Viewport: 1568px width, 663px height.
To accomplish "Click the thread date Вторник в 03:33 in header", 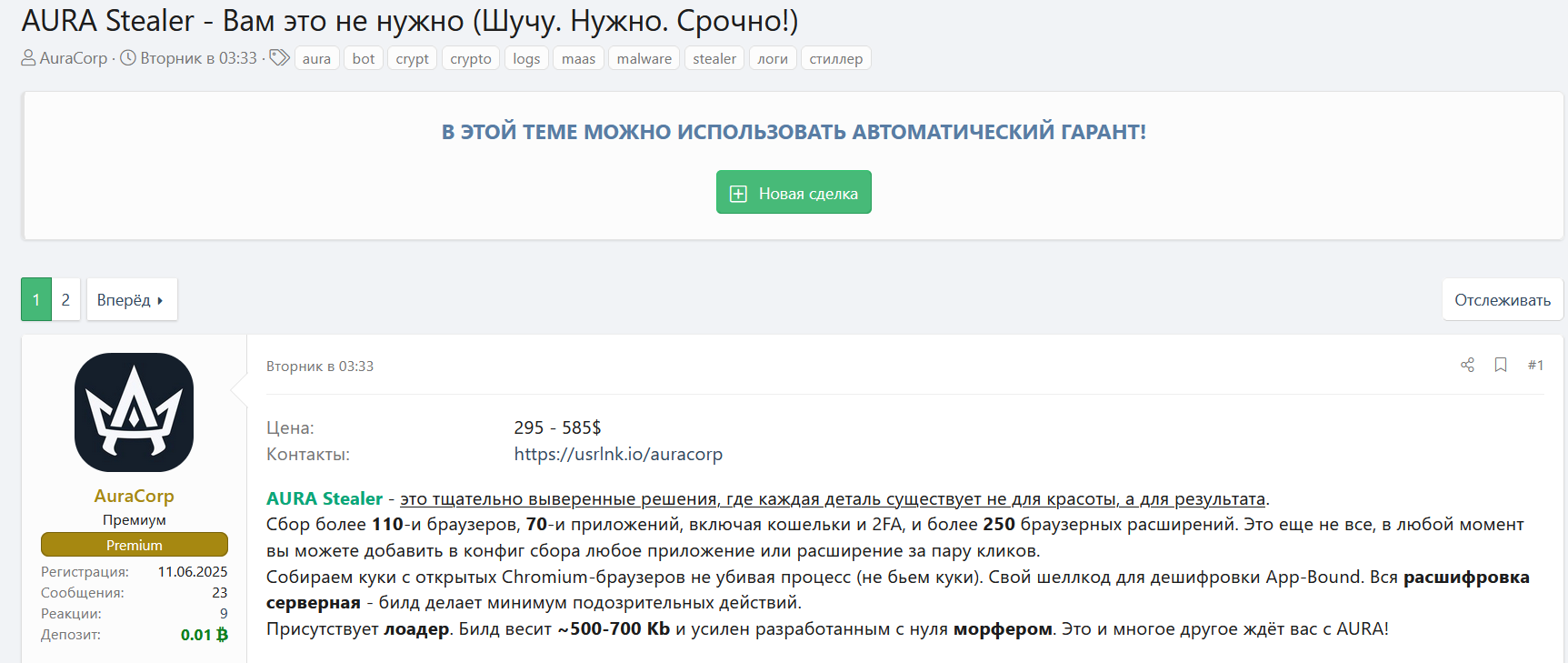I will [x=199, y=58].
